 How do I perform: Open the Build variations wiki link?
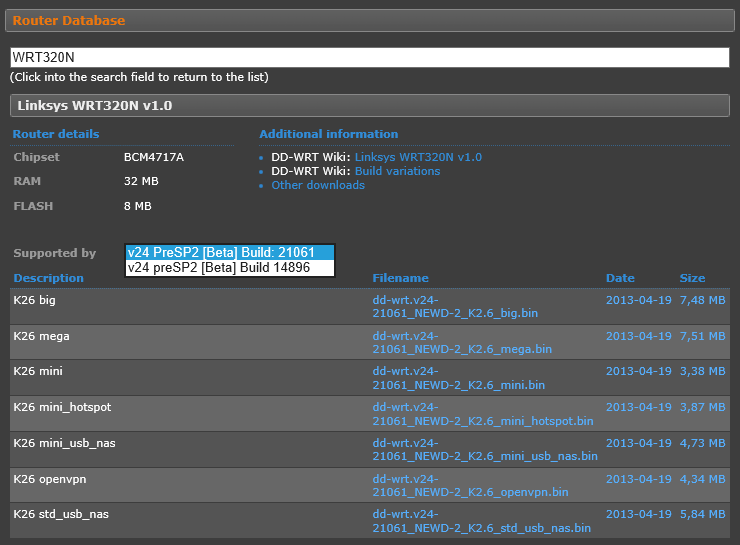pos(397,171)
